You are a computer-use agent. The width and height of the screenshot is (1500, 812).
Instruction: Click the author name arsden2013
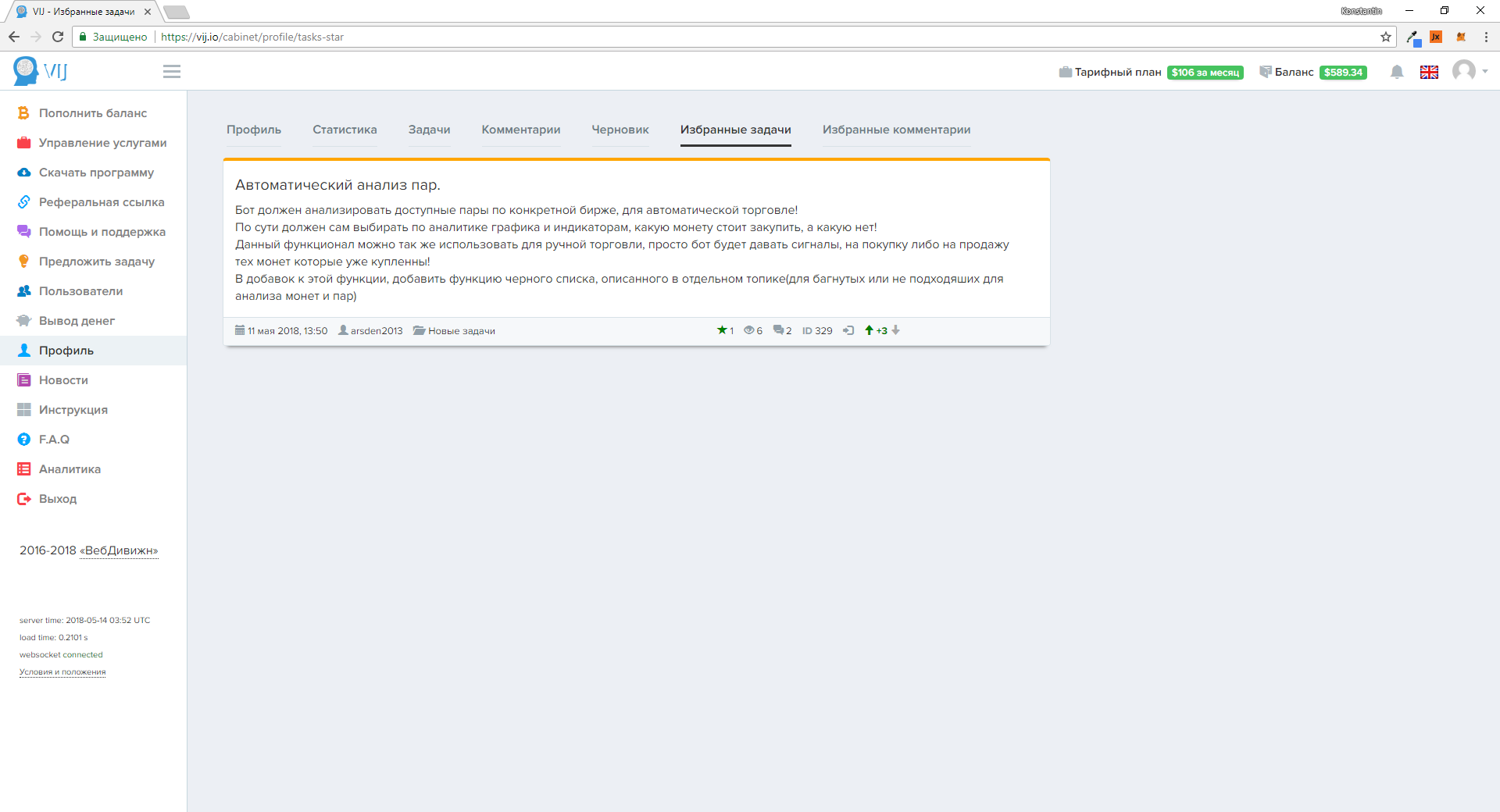pyautogui.click(x=377, y=331)
